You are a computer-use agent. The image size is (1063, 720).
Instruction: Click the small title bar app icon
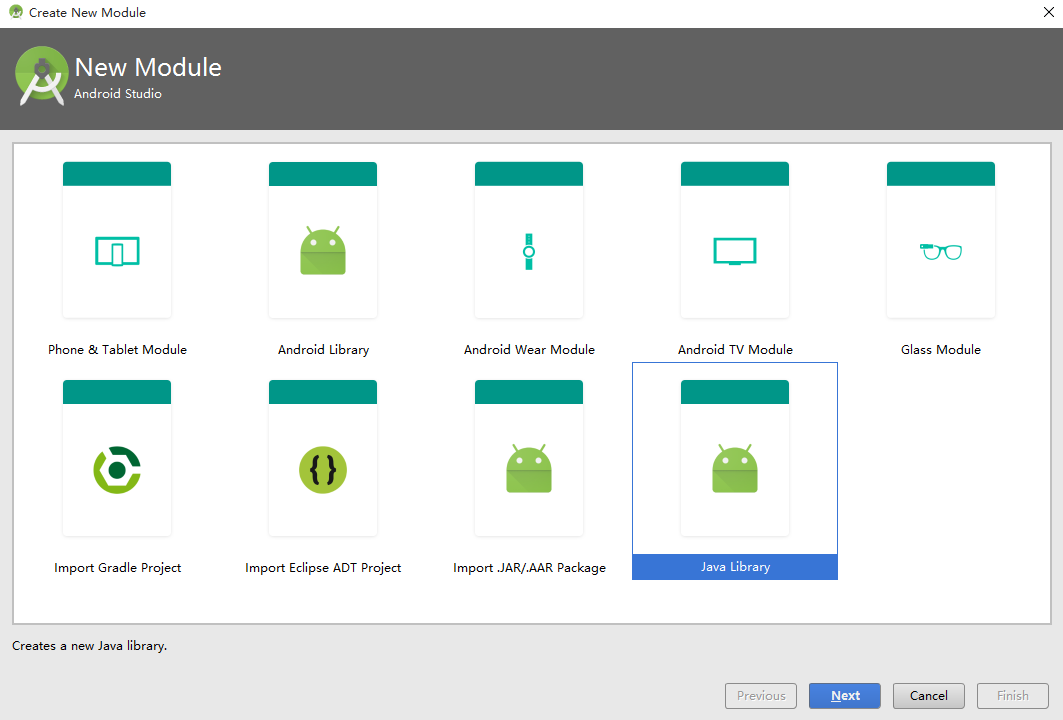[16, 12]
